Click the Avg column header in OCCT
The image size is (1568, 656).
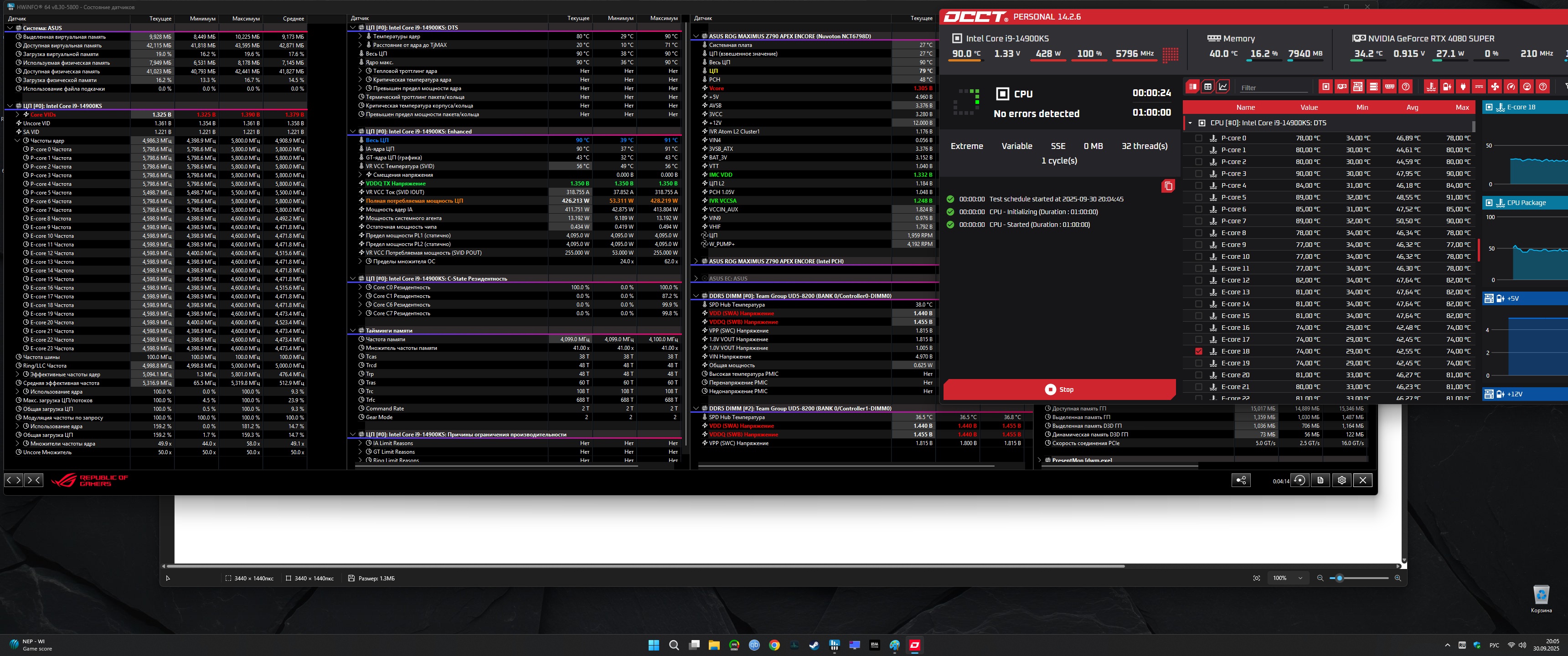(1412, 108)
